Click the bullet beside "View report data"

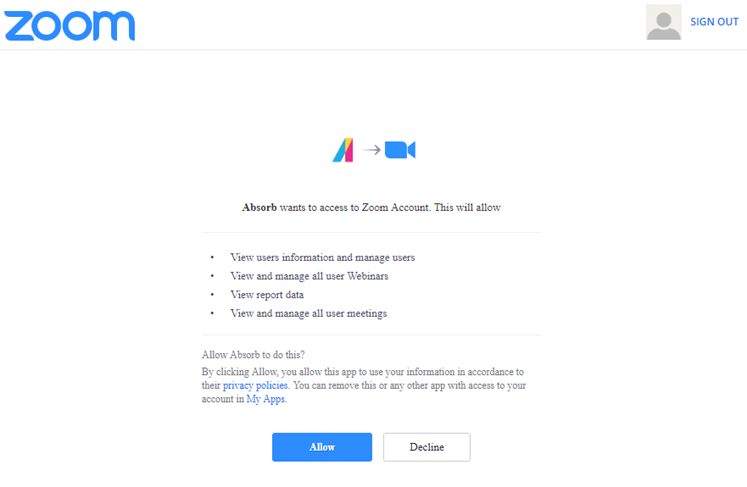(x=212, y=295)
